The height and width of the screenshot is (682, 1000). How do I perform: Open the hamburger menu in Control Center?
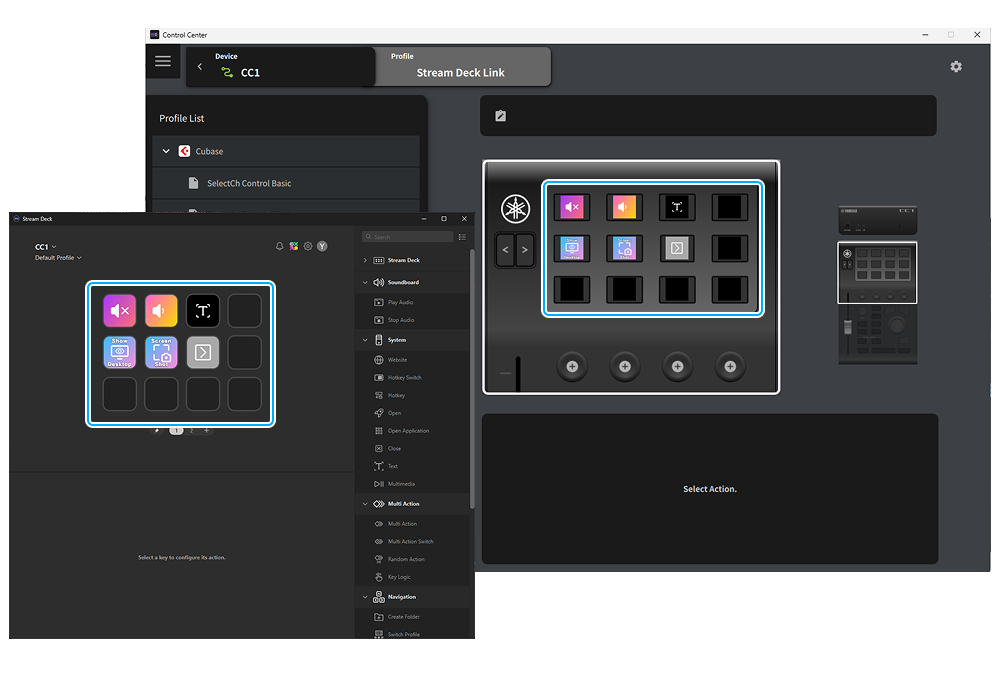(x=163, y=61)
